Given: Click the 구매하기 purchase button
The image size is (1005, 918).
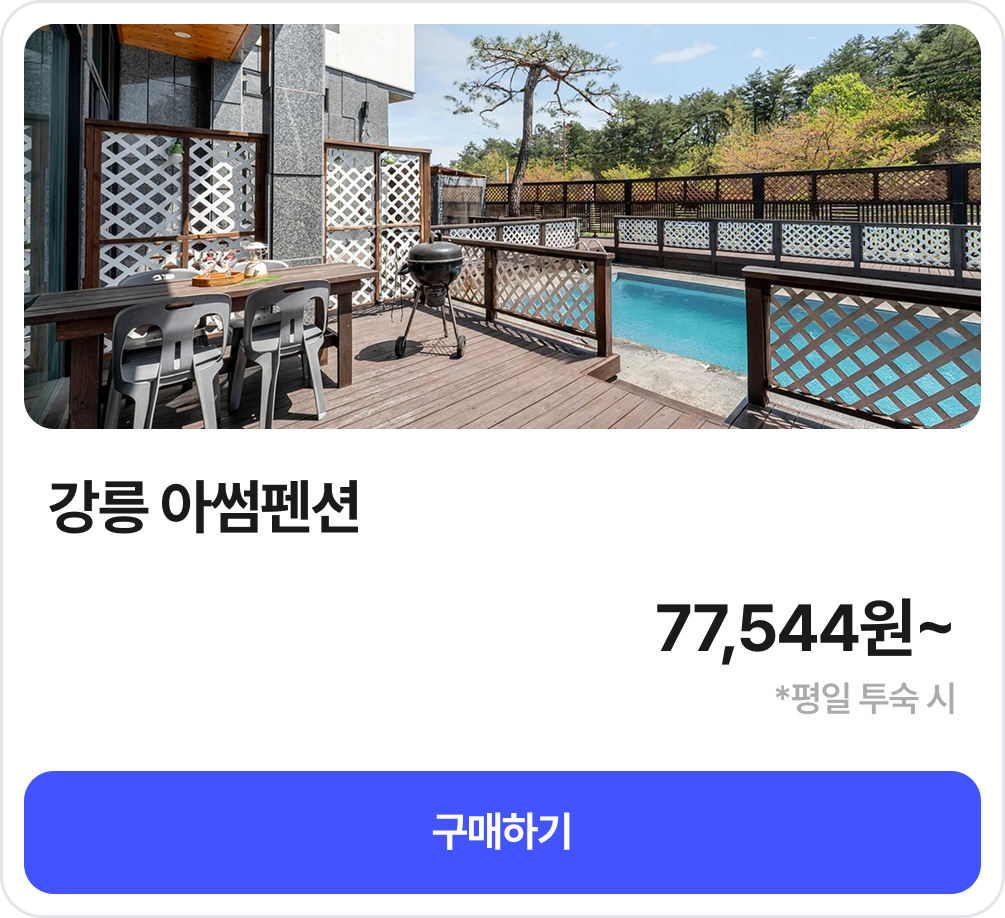Looking at the screenshot, I should point(502,832).
